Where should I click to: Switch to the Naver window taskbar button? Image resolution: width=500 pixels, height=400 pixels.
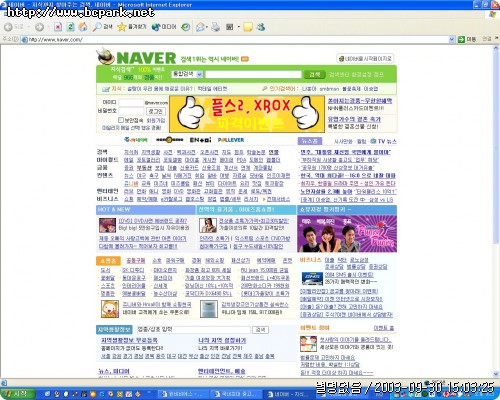click(x=288, y=394)
